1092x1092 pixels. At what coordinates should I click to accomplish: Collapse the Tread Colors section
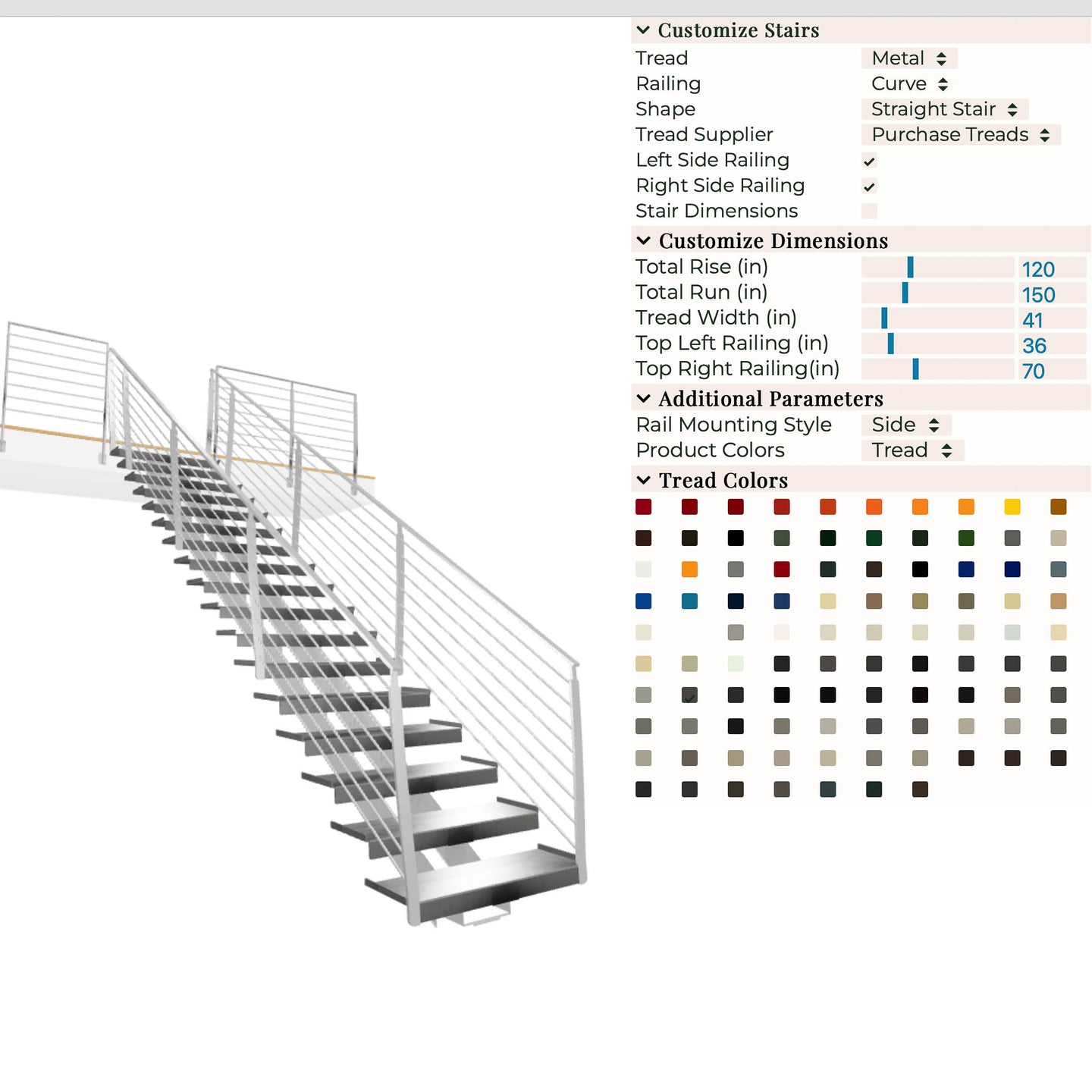644,481
